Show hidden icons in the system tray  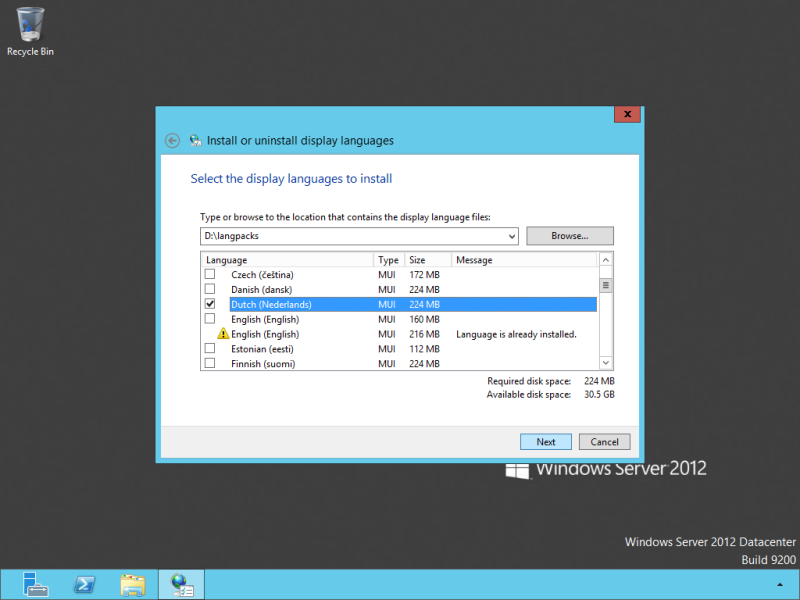[780, 585]
